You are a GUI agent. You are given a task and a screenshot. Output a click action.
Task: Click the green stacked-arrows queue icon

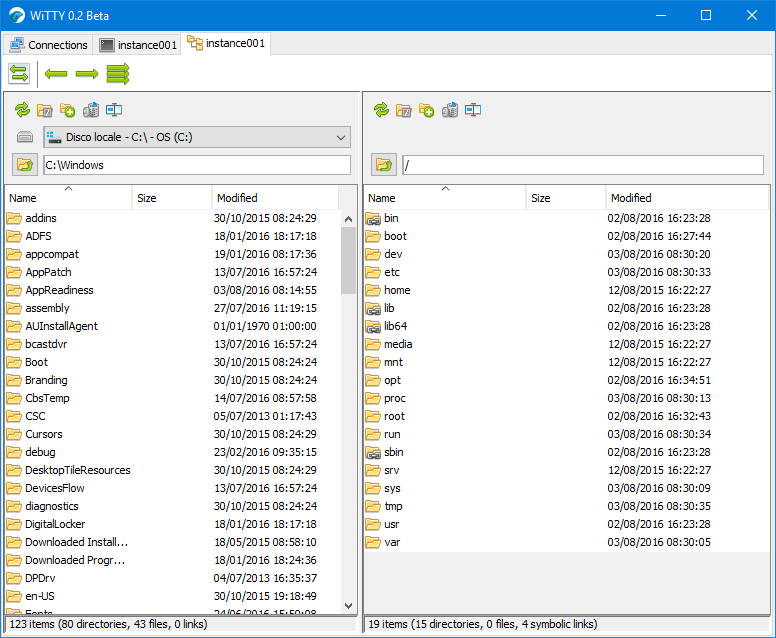[x=118, y=74]
